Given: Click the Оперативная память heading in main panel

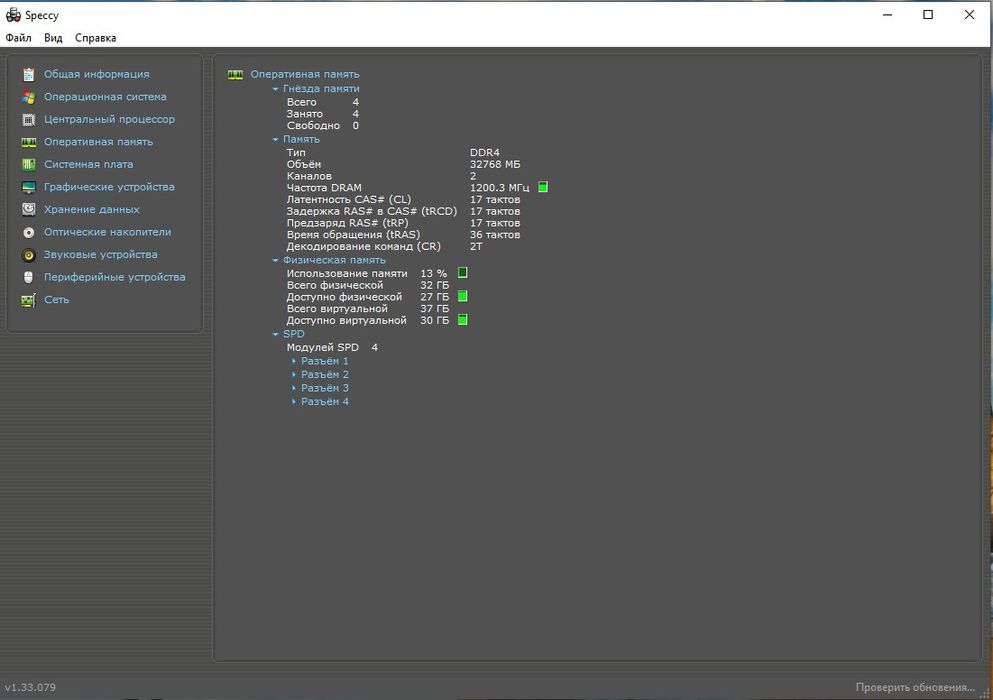Looking at the screenshot, I should [x=305, y=74].
